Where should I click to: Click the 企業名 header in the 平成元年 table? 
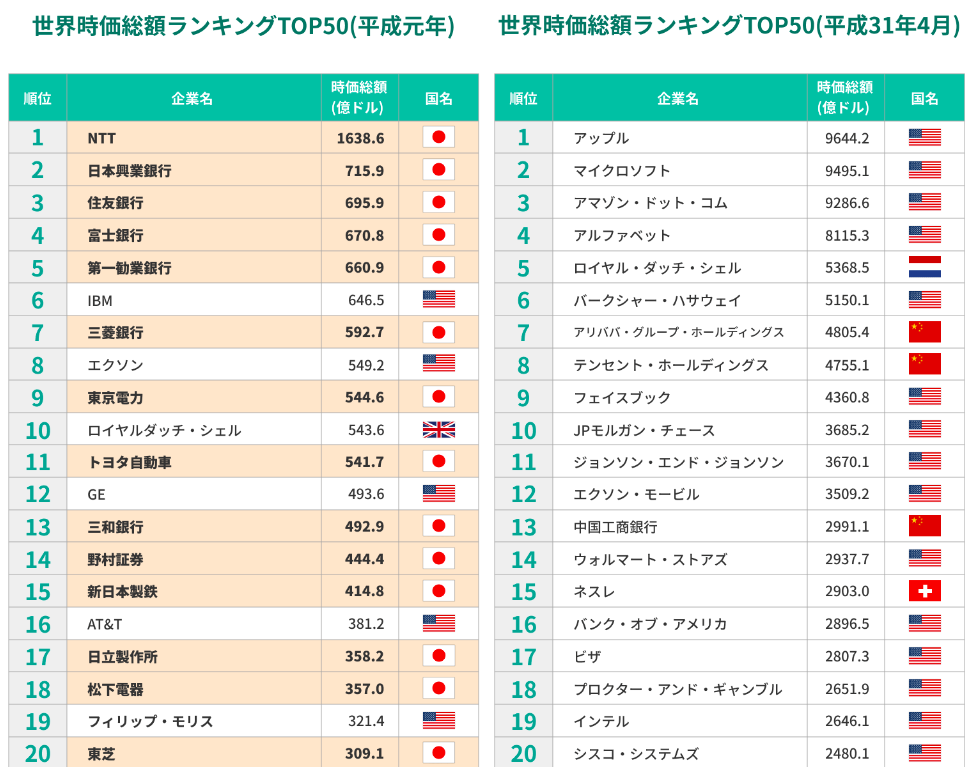tap(192, 98)
